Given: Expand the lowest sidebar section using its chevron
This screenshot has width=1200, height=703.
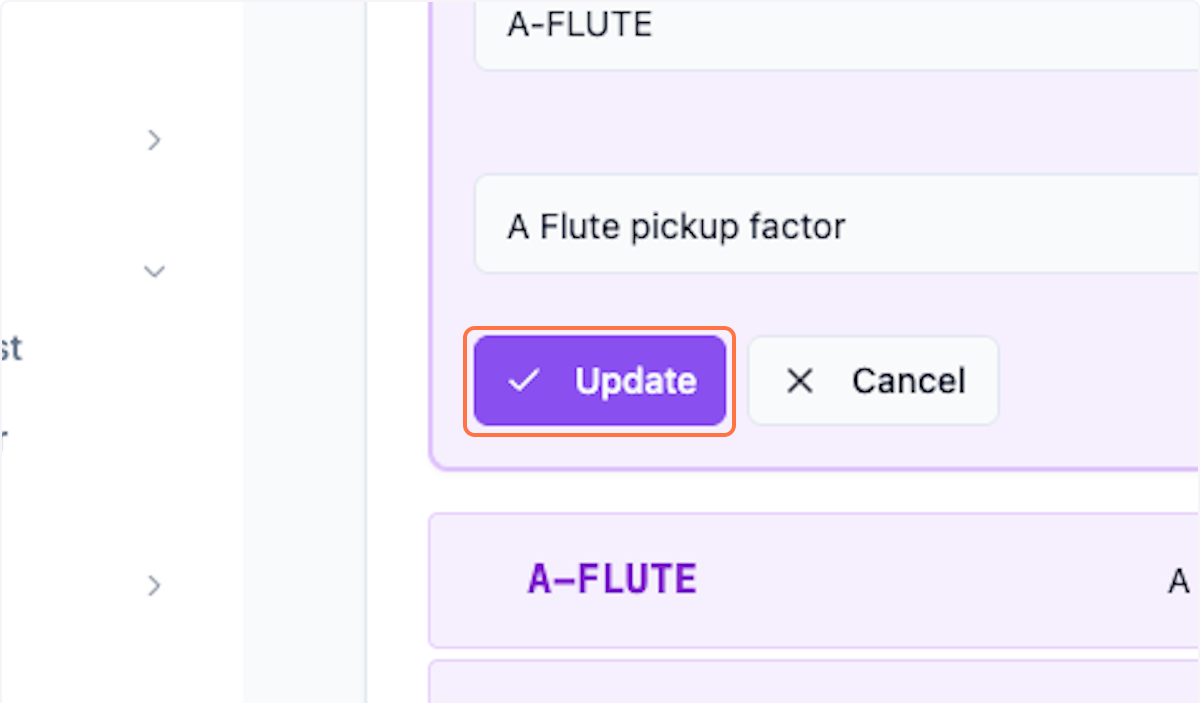Looking at the screenshot, I should click(154, 585).
